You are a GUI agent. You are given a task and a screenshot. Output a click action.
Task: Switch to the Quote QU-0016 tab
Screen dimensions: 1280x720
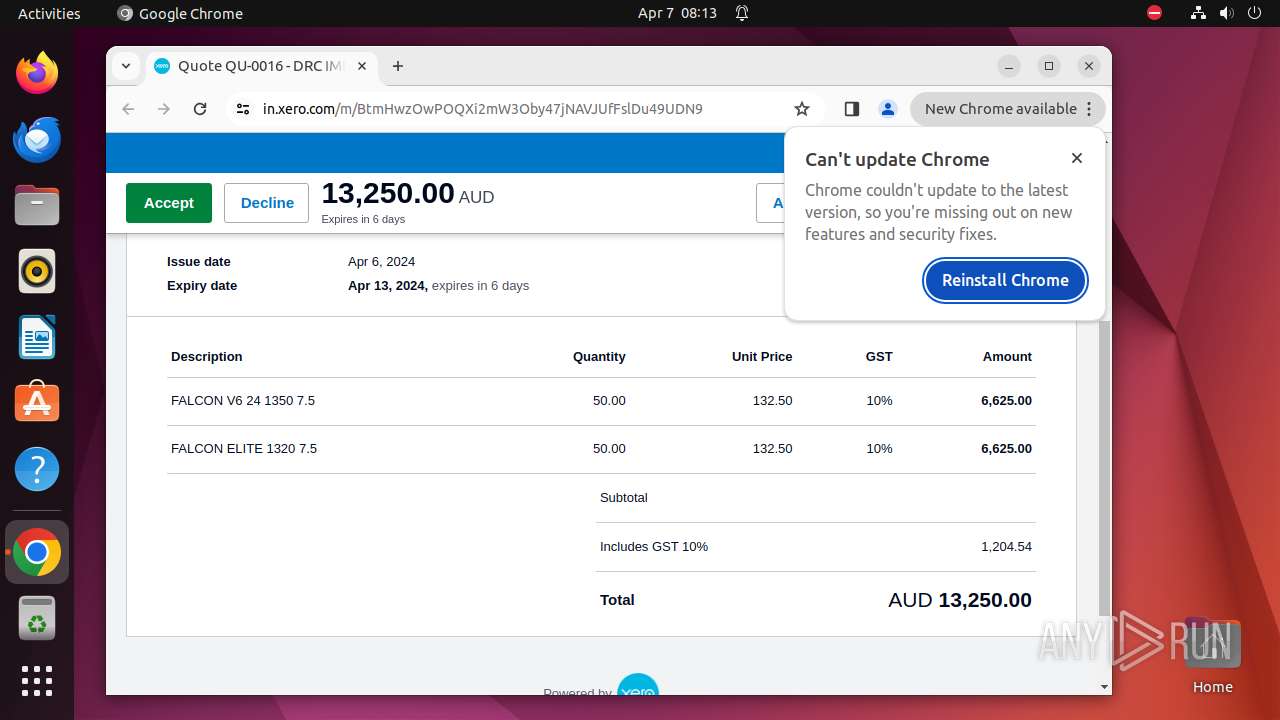tap(261, 66)
